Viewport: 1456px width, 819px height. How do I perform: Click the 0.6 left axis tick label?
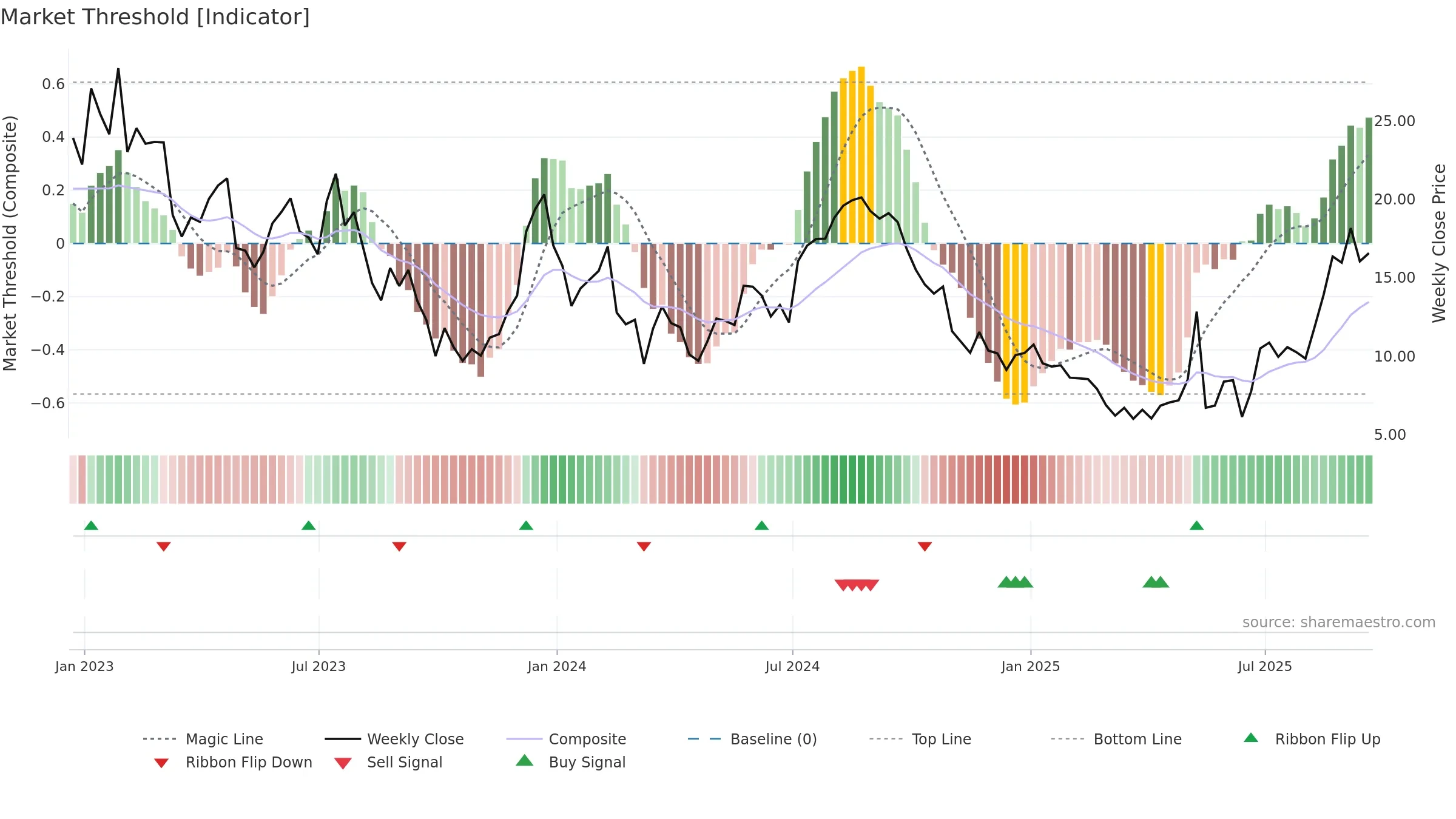pyautogui.click(x=53, y=84)
